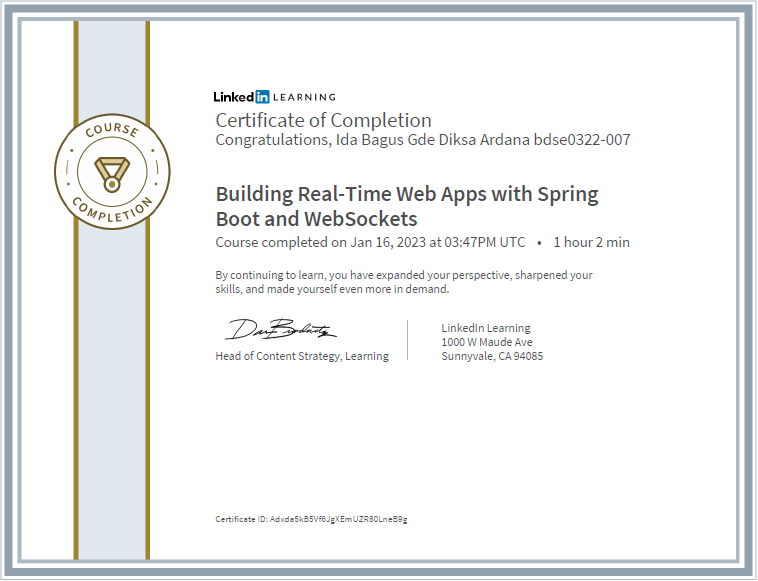Click the handwritten signature
This screenshot has height=581, width=758.
coord(280,329)
